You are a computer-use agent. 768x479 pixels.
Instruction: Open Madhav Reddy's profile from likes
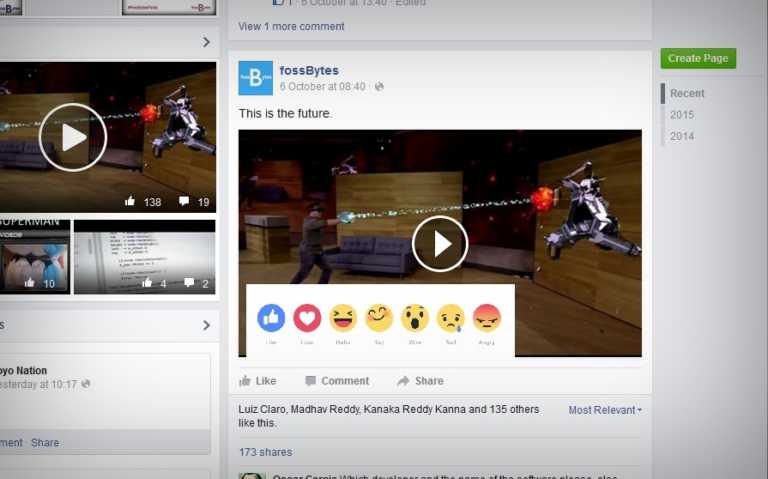326,409
